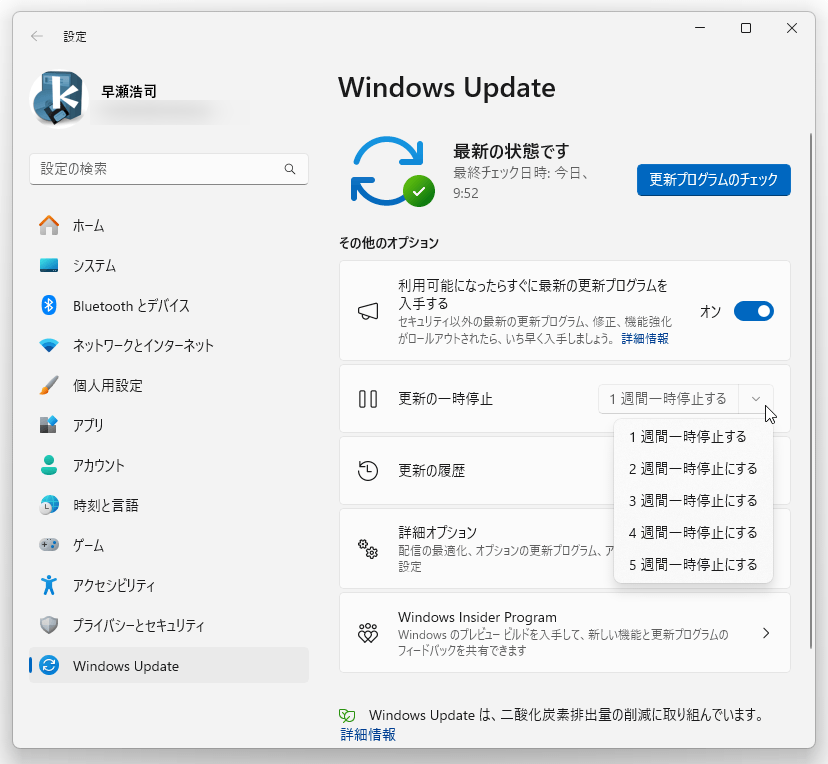This screenshot has width=828, height=764.
Task: Click the update history clock icon
Action: 368,470
